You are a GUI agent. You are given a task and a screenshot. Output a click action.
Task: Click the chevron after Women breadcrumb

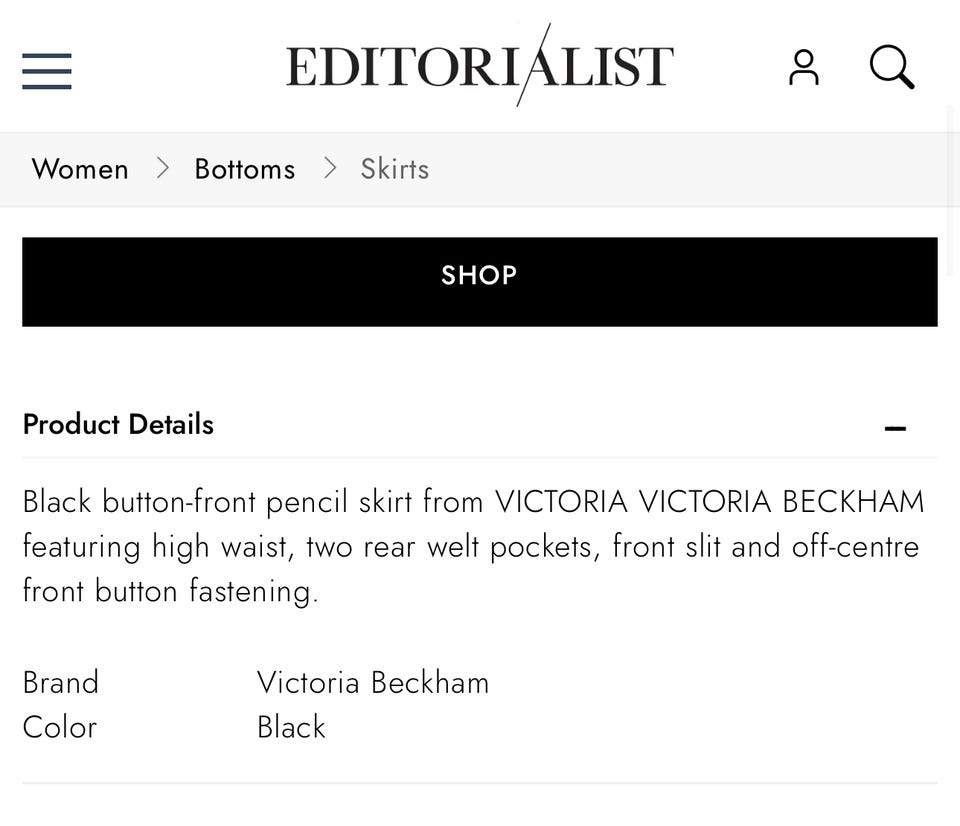[163, 169]
